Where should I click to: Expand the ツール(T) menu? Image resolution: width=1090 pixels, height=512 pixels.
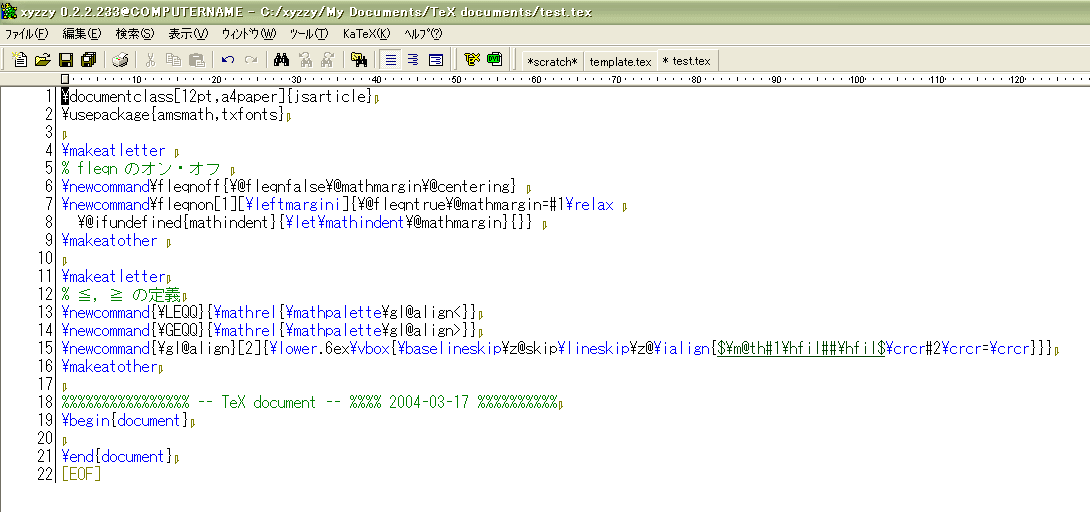pyautogui.click(x=308, y=33)
